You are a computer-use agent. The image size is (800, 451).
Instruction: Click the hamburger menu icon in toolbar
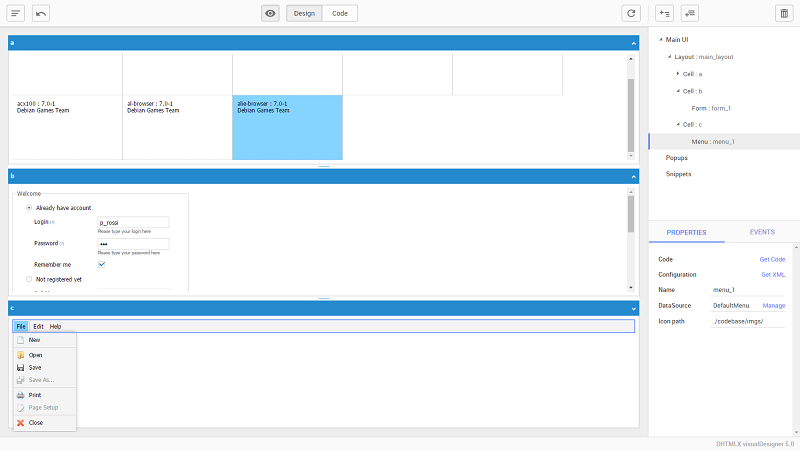pyautogui.click(x=16, y=13)
